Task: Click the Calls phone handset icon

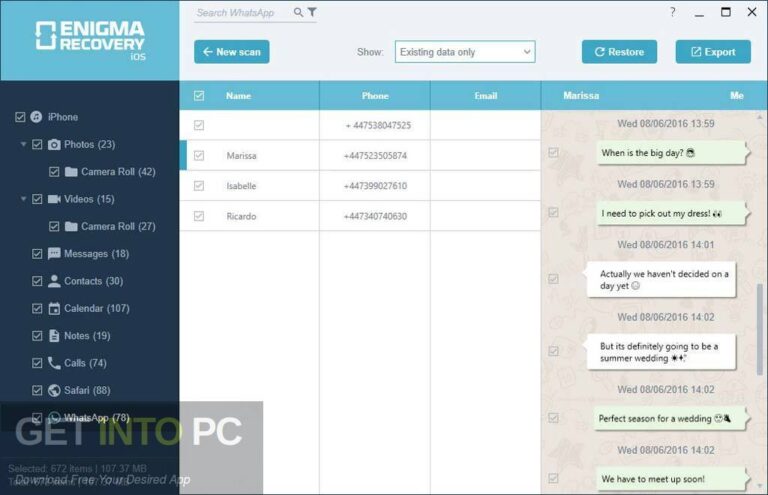Action: (54, 363)
